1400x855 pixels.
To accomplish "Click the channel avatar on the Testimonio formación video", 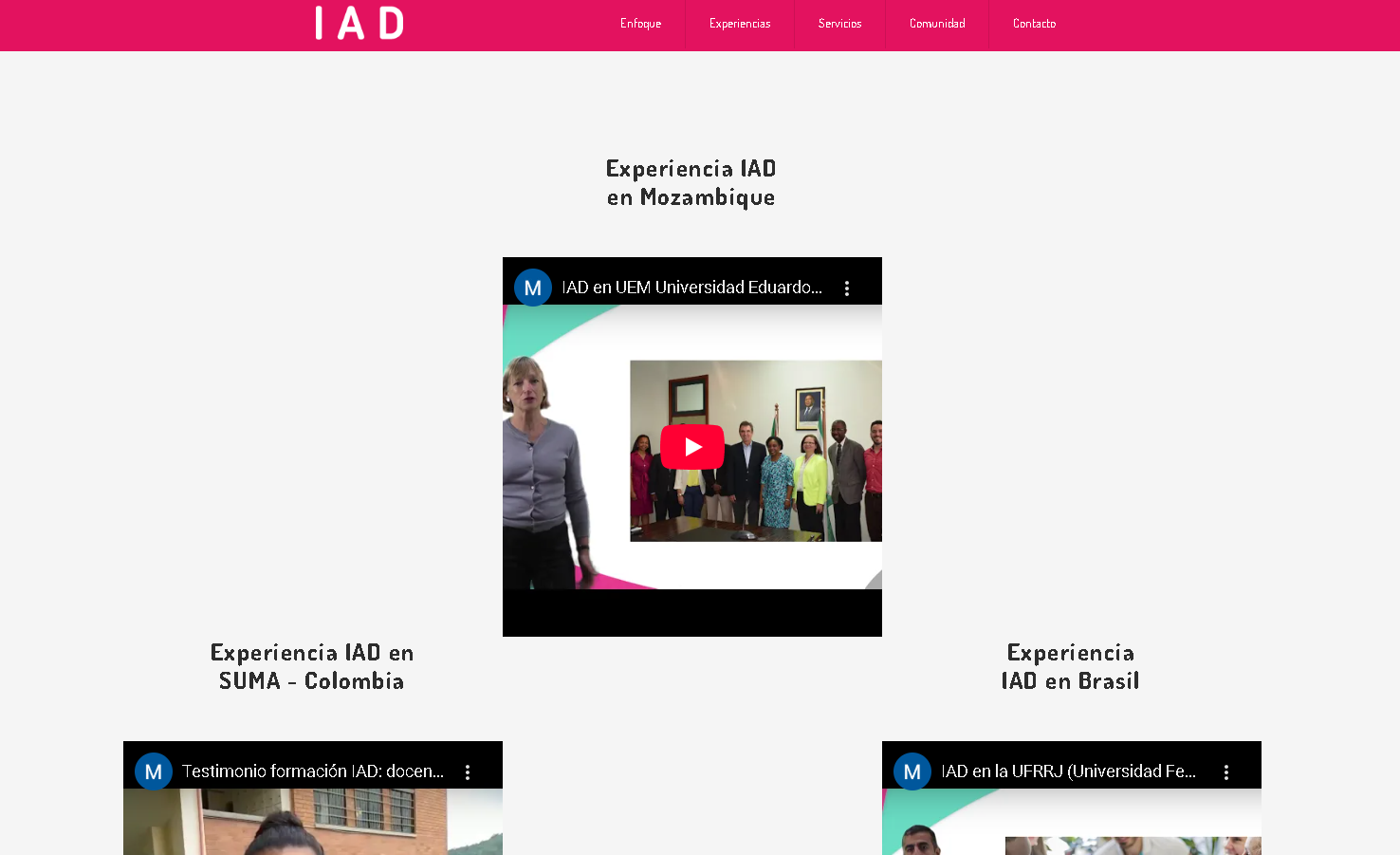I will pyautogui.click(x=154, y=771).
